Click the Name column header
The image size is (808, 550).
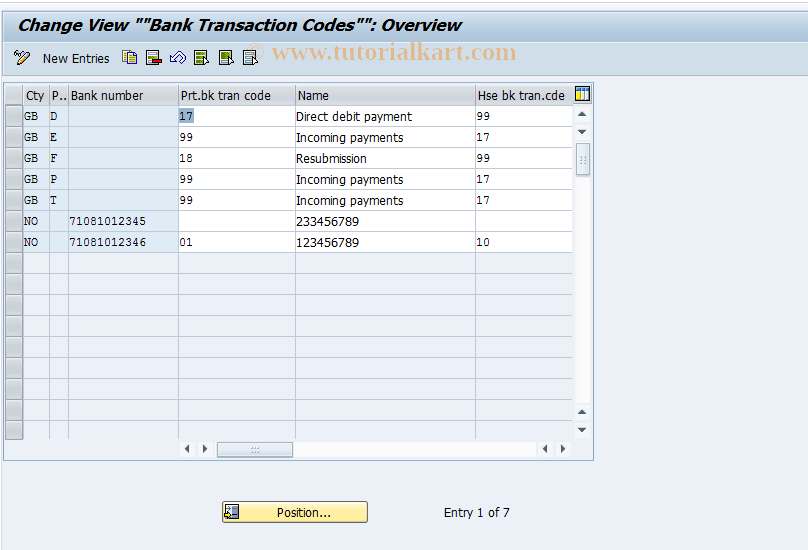[385, 95]
